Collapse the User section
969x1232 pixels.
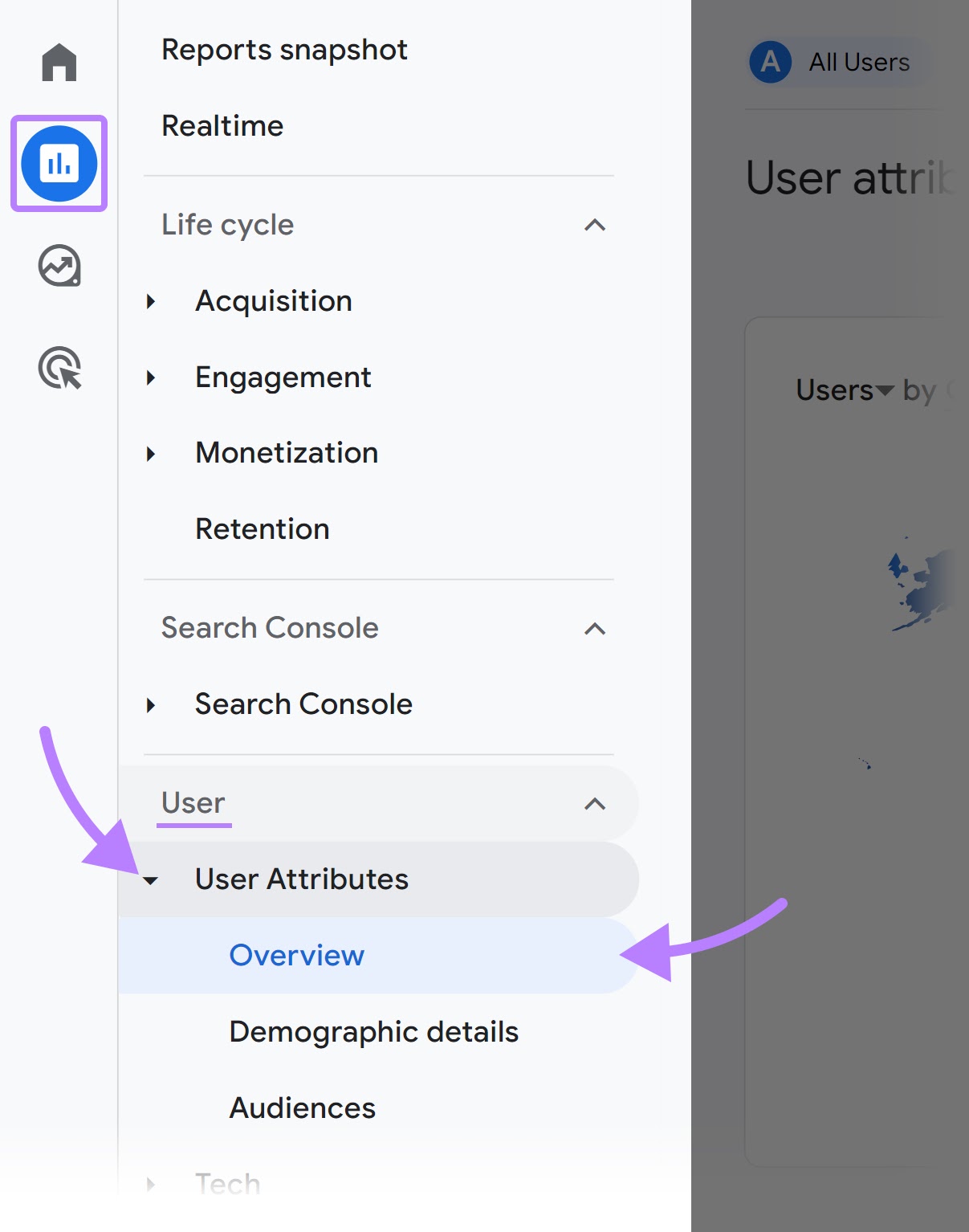pyautogui.click(x=595, y=803)
